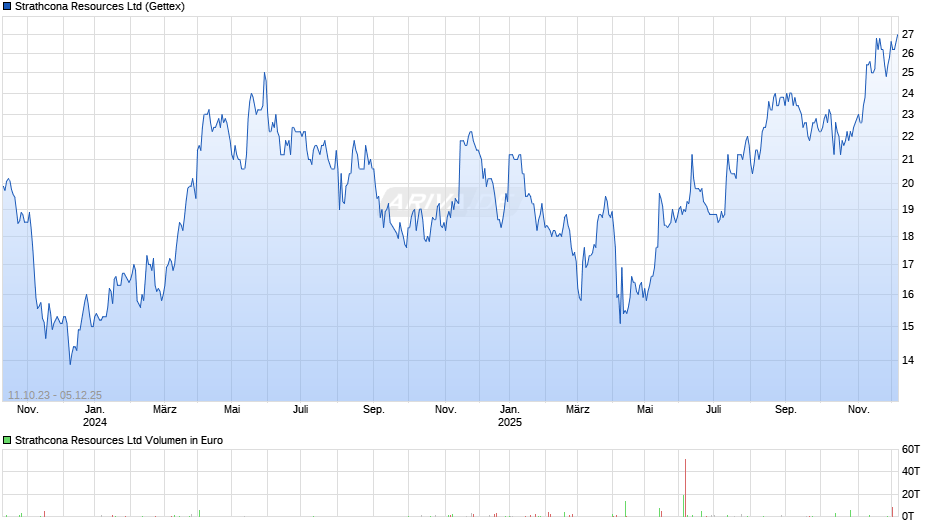940x526 pixels.
Task: Click the price axis label 17
Action: point(908,264)
